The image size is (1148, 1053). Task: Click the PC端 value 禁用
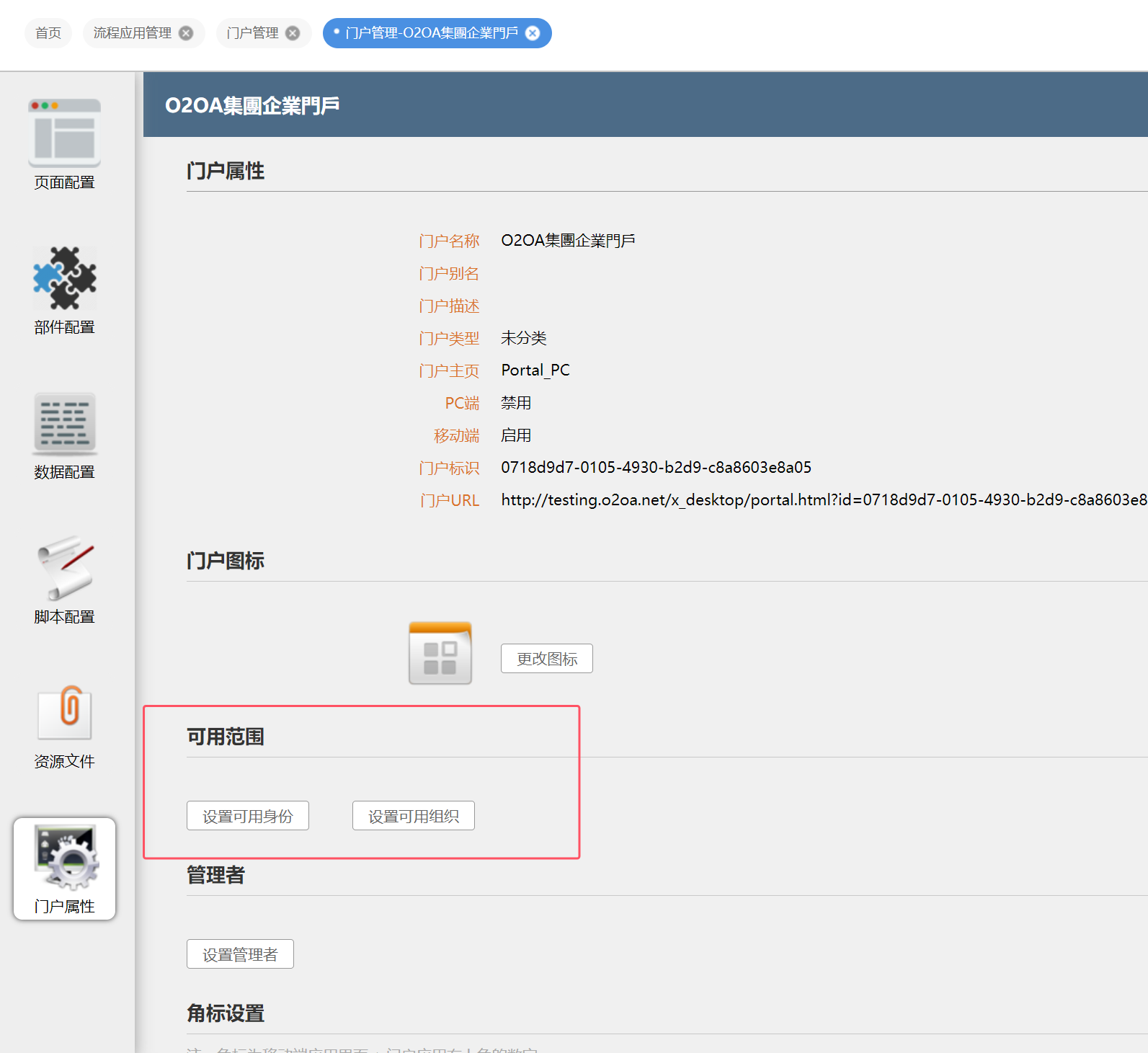(516, 403)
